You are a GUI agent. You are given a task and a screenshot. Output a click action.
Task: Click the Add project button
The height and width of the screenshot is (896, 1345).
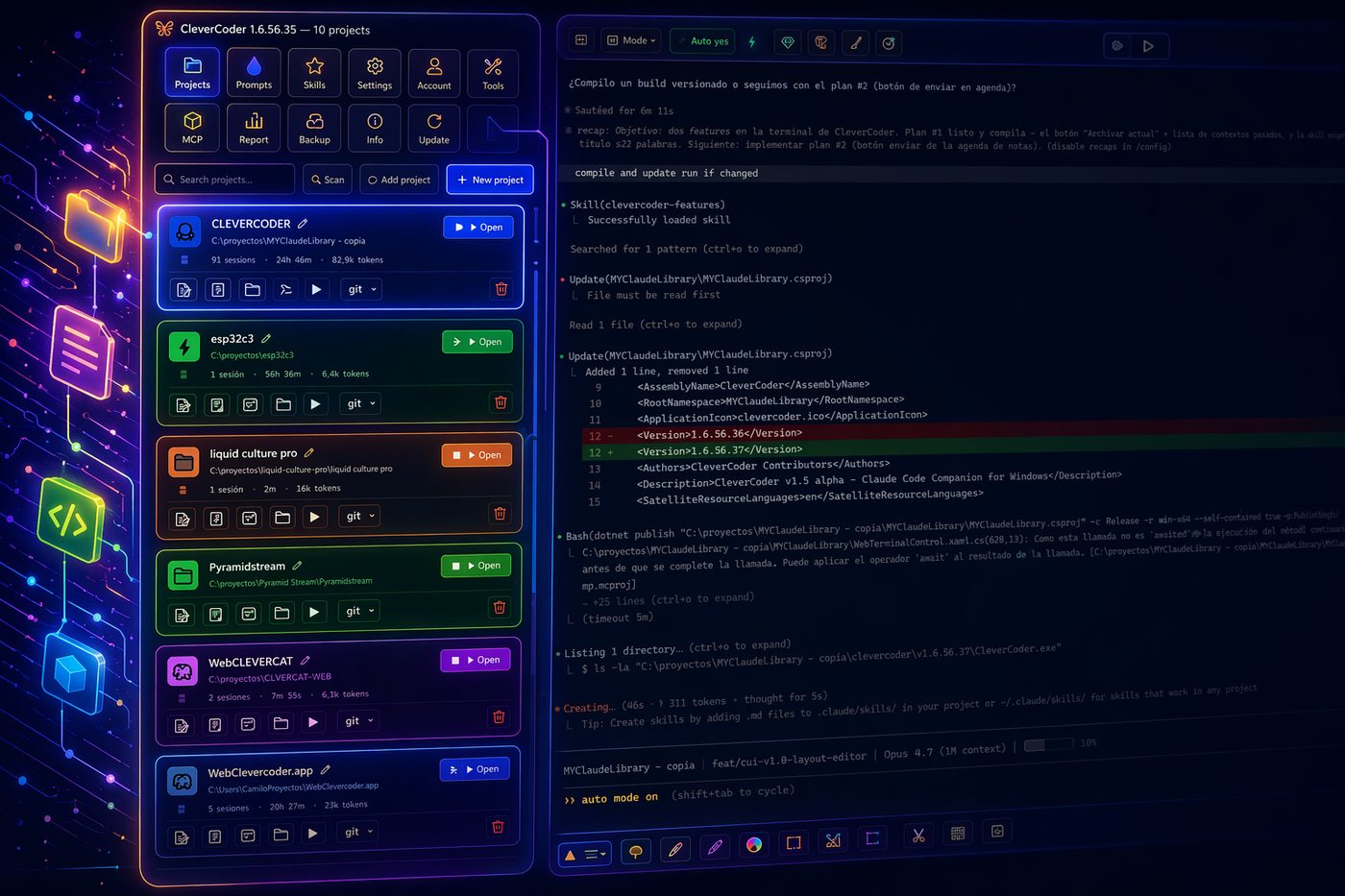400,180
